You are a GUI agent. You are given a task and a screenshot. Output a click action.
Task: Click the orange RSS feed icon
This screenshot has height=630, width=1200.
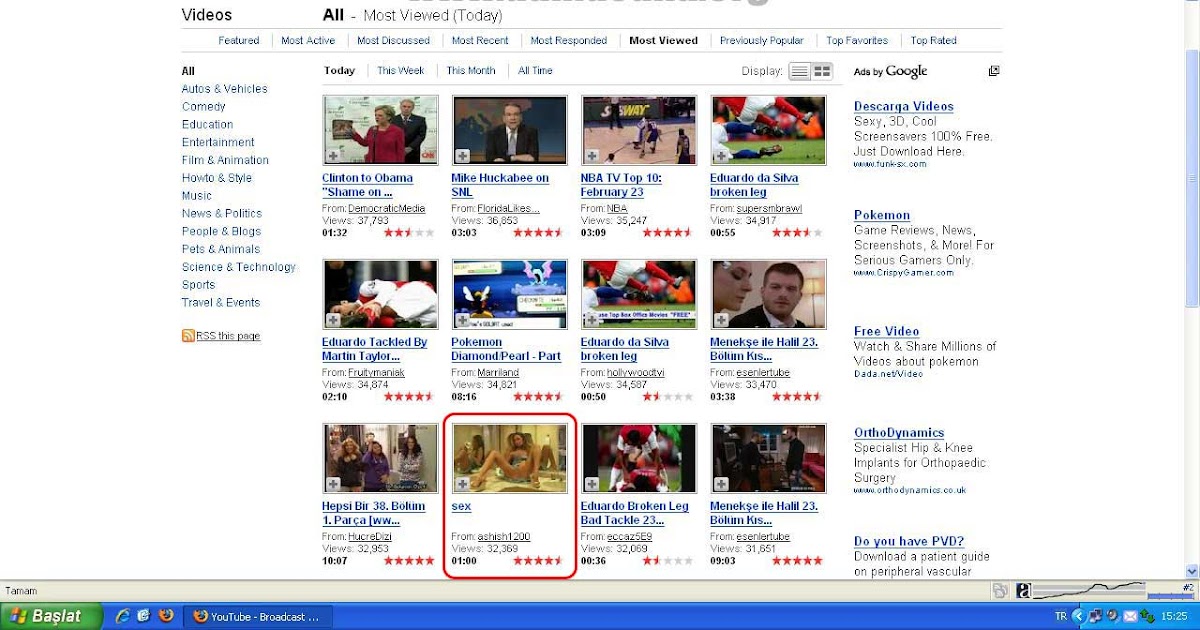(x=188, y=336)
